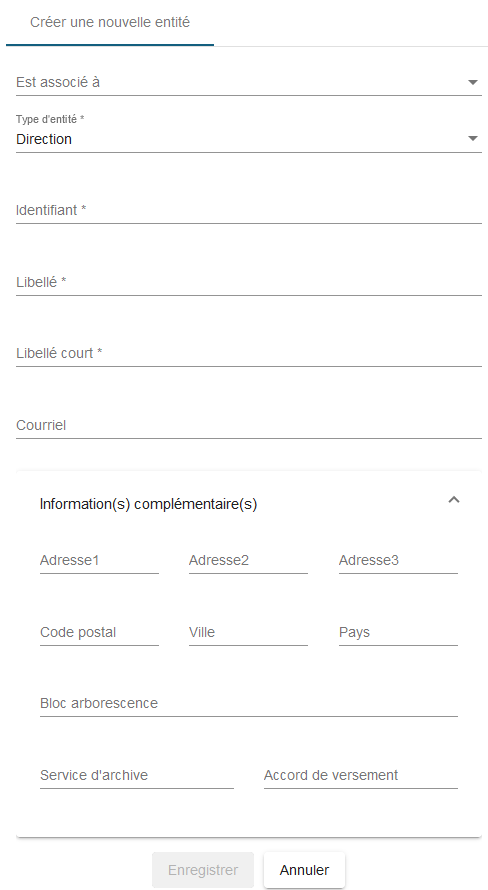The image size is (488, 890).
Task: Click the Libellé court field
Action: pos(249,354)
